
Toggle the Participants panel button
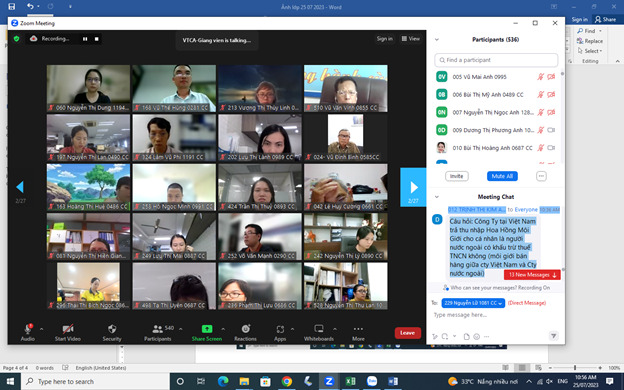tap(158, 329)
